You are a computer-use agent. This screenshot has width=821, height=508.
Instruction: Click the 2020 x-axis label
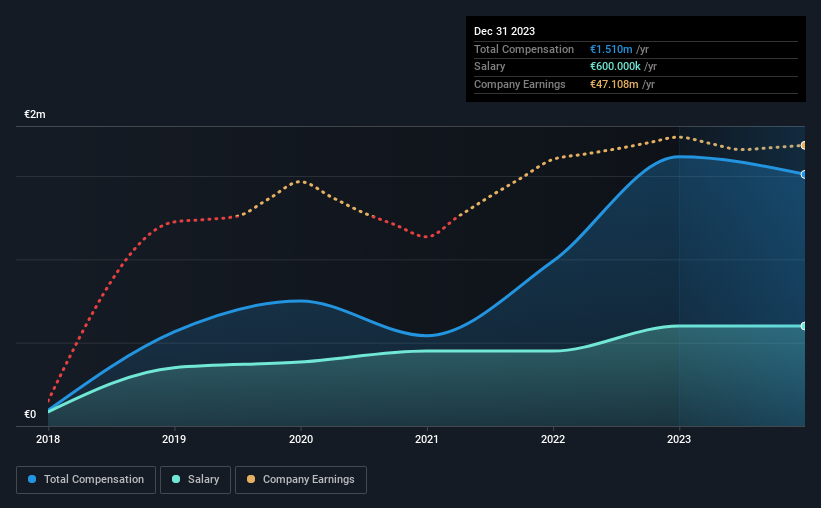[301, 439]
